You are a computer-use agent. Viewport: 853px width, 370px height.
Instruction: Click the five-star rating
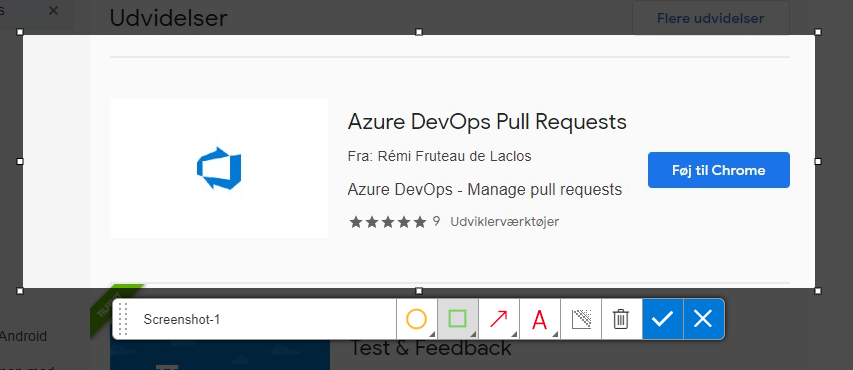tap(387, 222)
